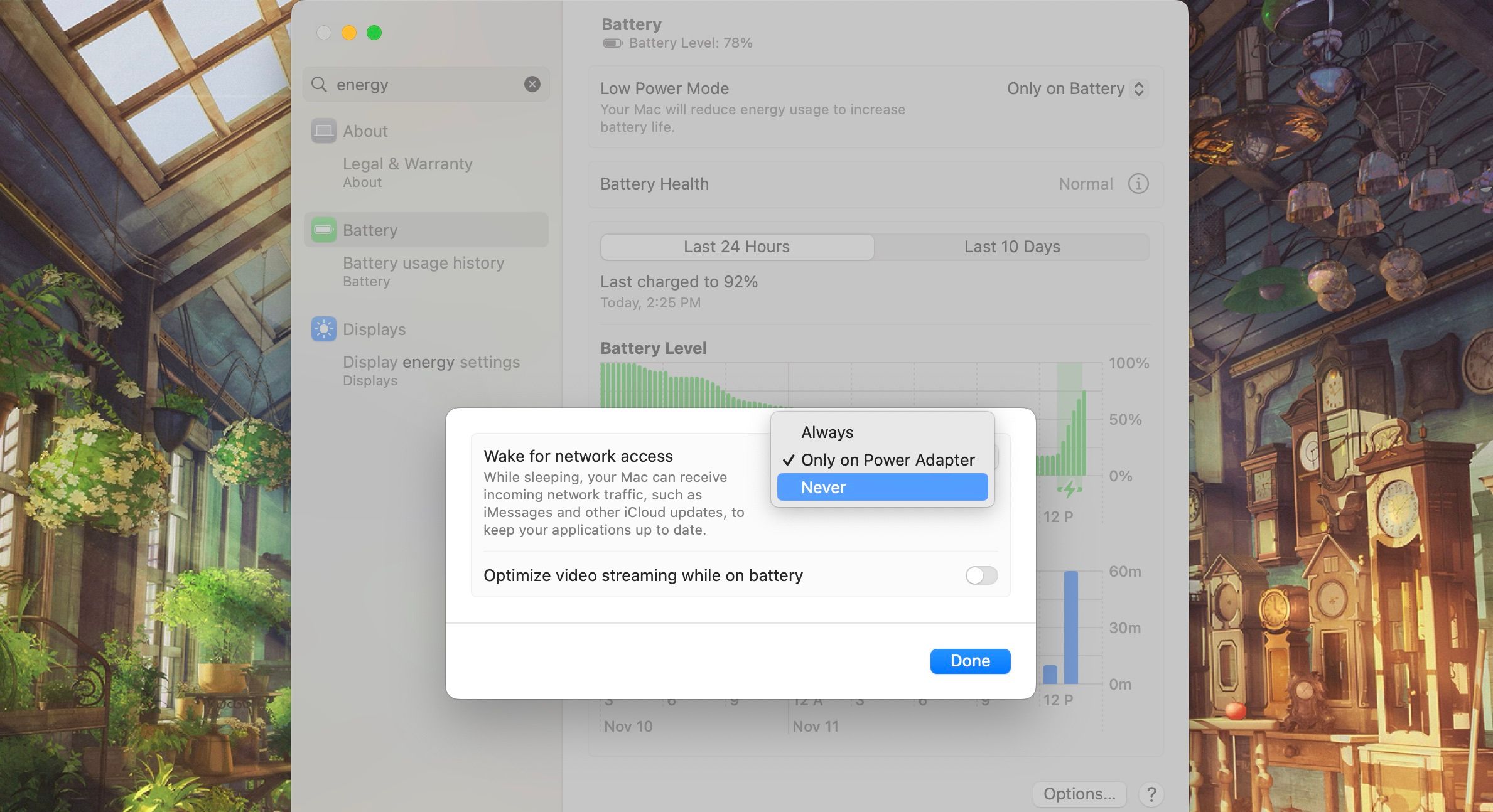Image resolution: width=1493 pixels, height=812 pixels.
Task: Expand Low Power Mode dropdown menu
Action: pyautogui.click(x=1075, y=88)
